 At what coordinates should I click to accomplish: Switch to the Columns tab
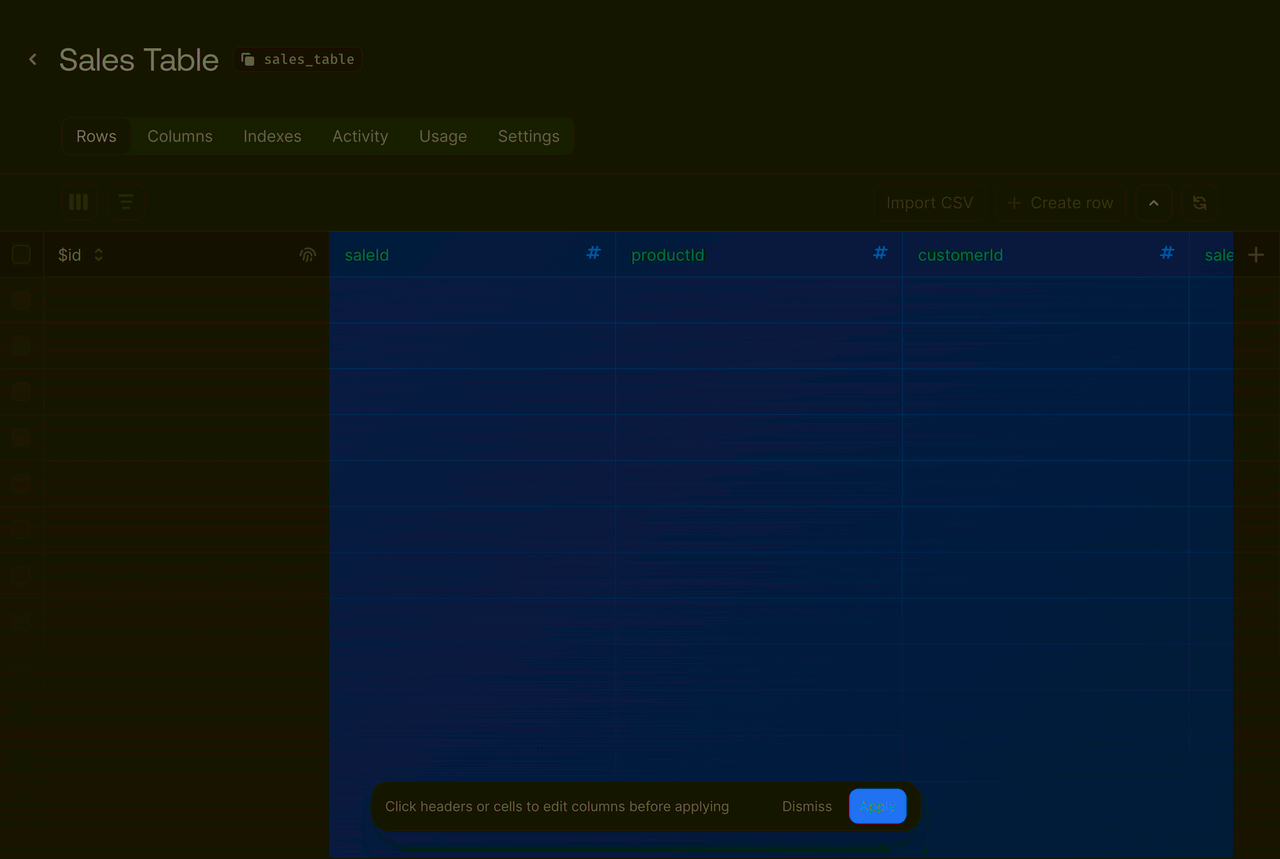point(179,136)
